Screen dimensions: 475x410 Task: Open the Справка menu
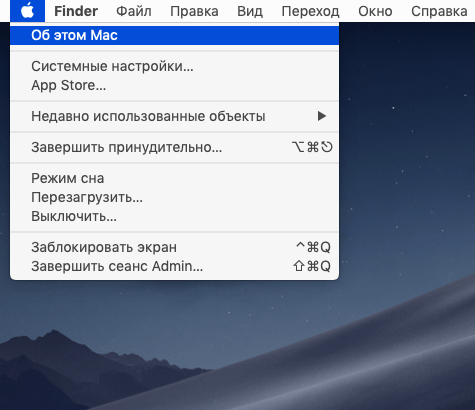(x=439, y=11)
